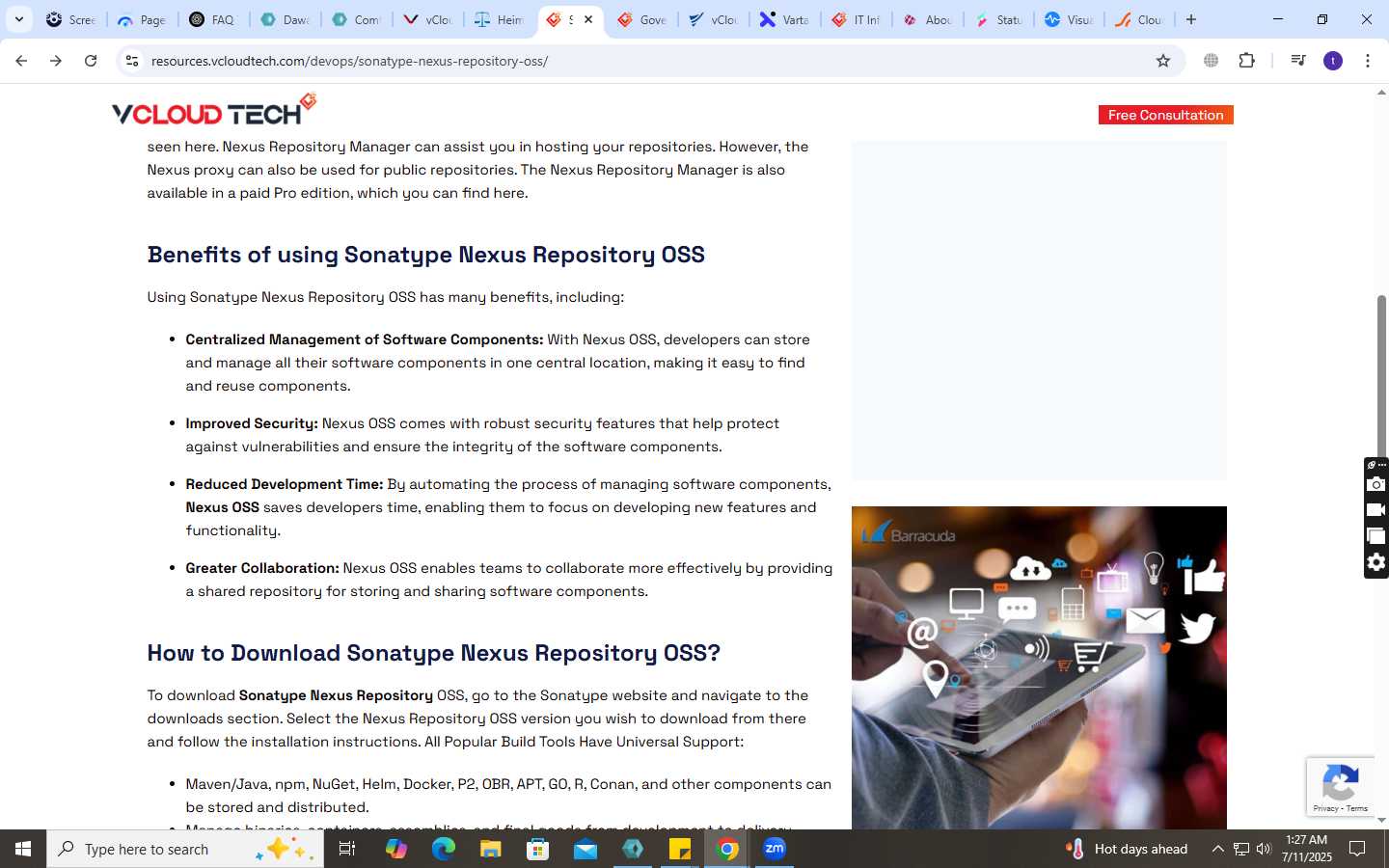Show hidden system tray icons
The width and height of the screenshot is (1389, 868).
pos(1217,849)
